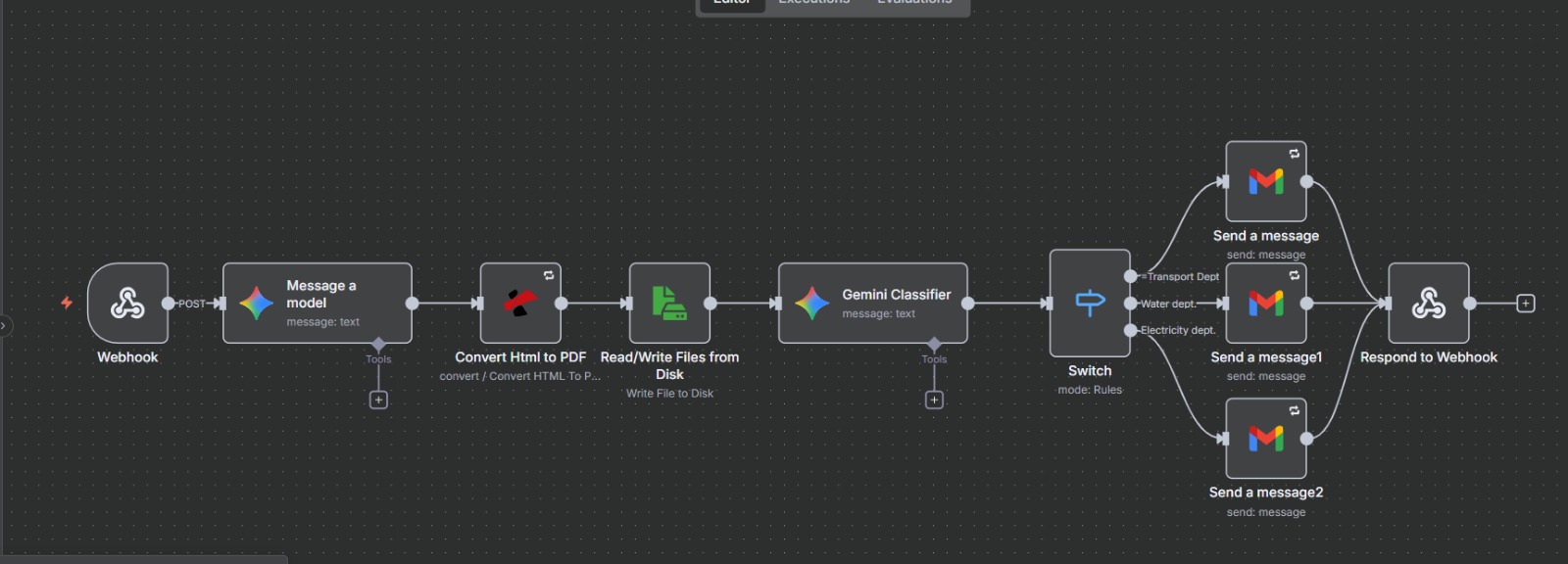Click output connector of Convert Html to PDF

pos(562,304)
